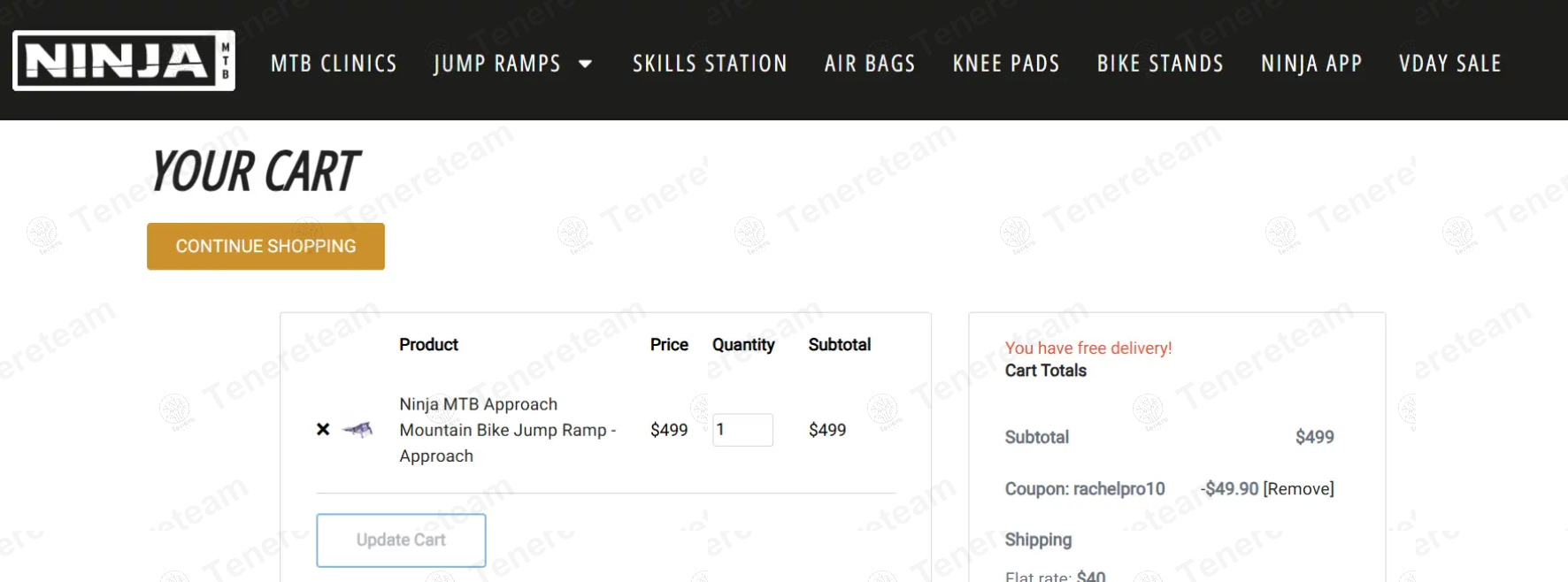Click the Cart Totals heading

coord(1045,371)
